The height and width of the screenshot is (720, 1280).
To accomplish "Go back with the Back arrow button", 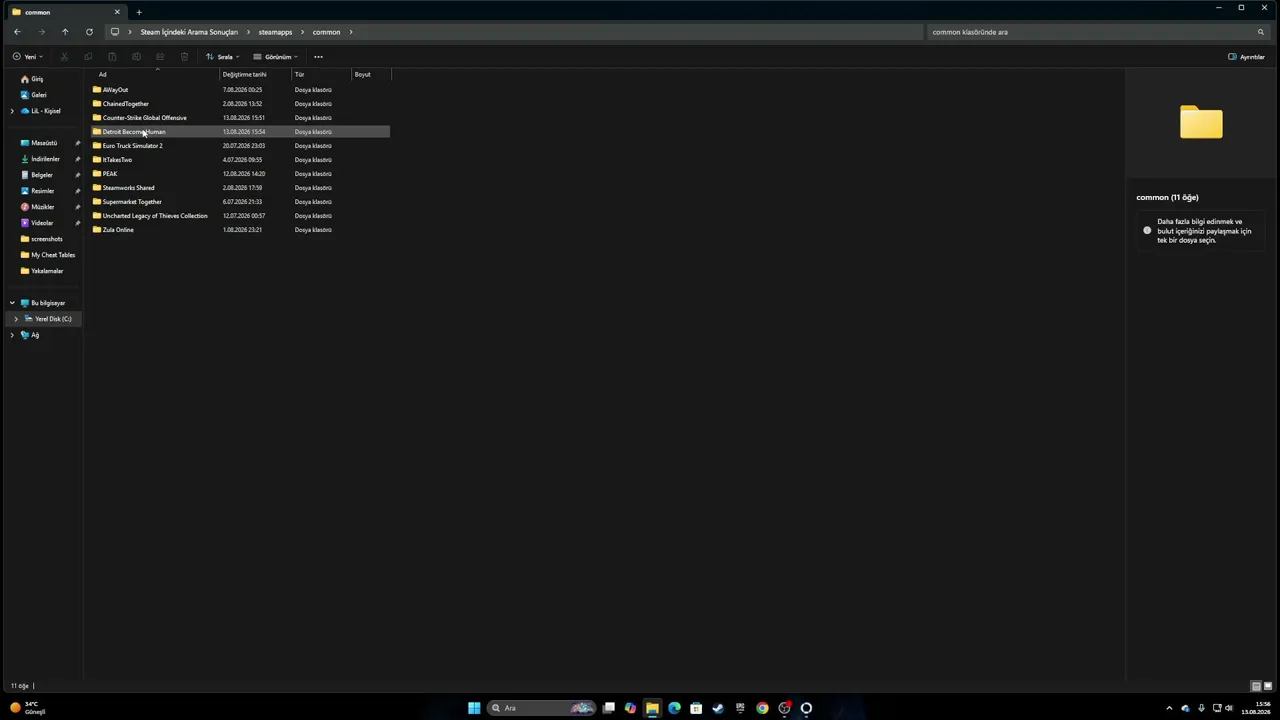I will point(17,32).
